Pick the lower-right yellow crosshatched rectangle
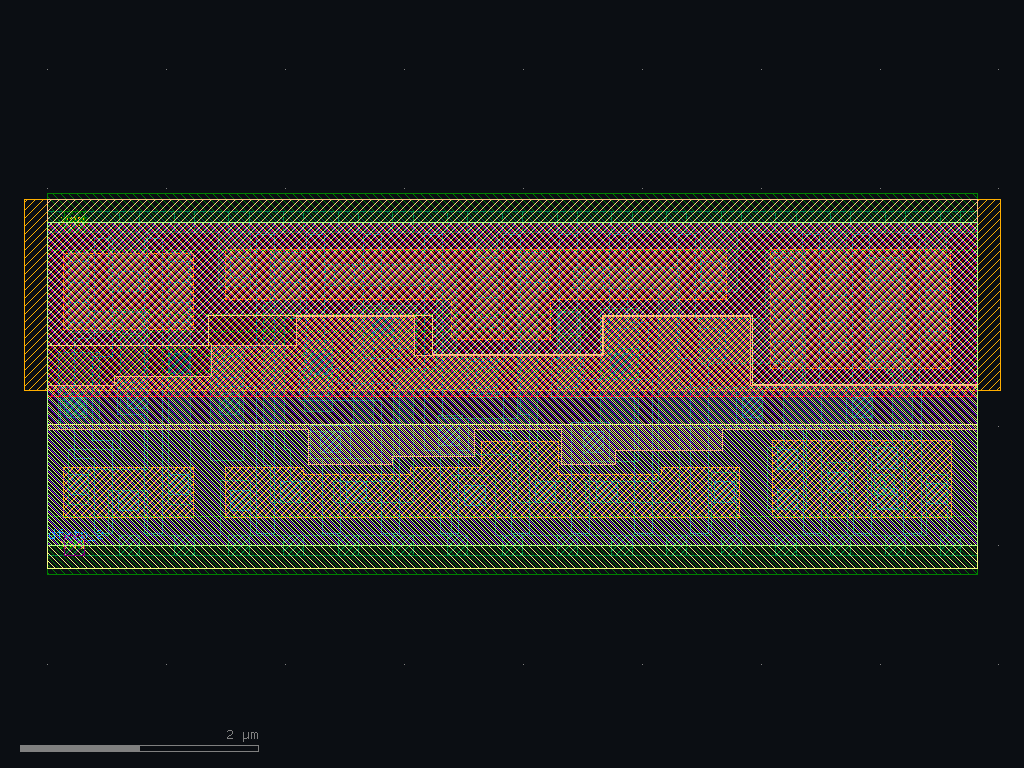 [x=861, y=479]
